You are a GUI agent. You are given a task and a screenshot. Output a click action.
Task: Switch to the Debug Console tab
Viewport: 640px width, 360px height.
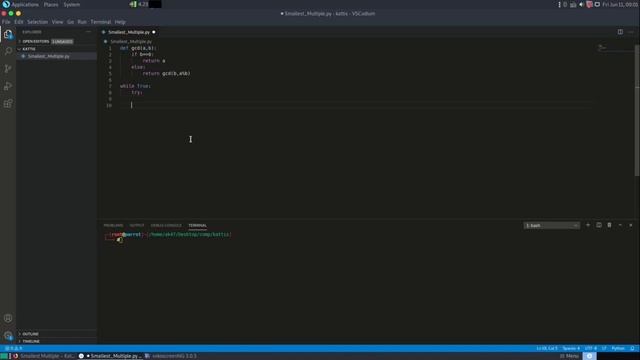166,225
